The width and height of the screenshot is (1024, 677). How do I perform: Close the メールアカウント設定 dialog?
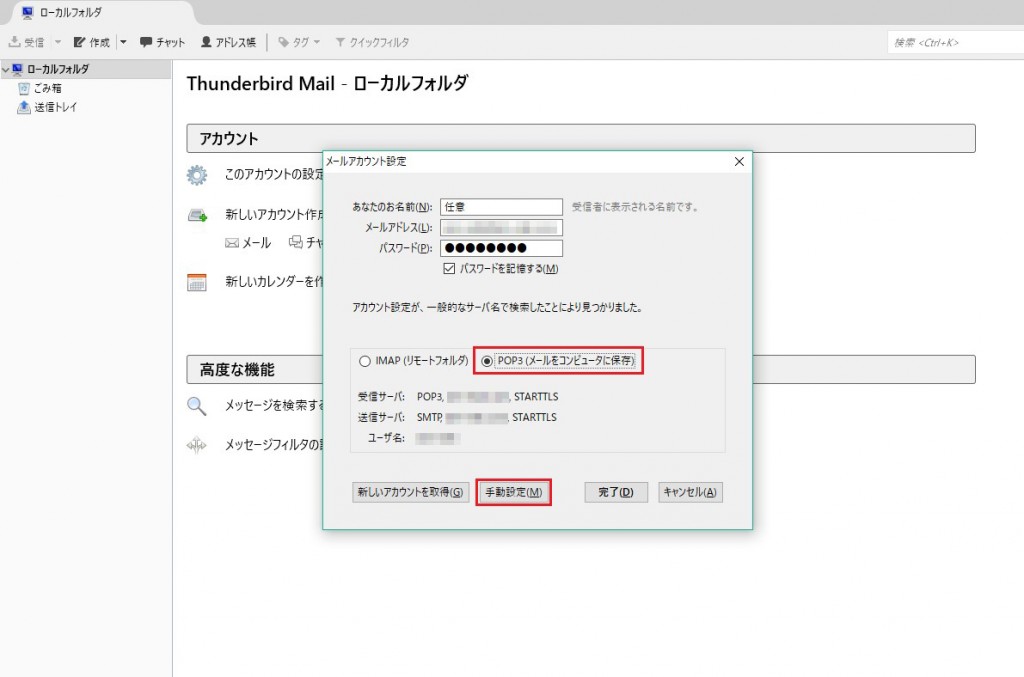click(739, 161)
